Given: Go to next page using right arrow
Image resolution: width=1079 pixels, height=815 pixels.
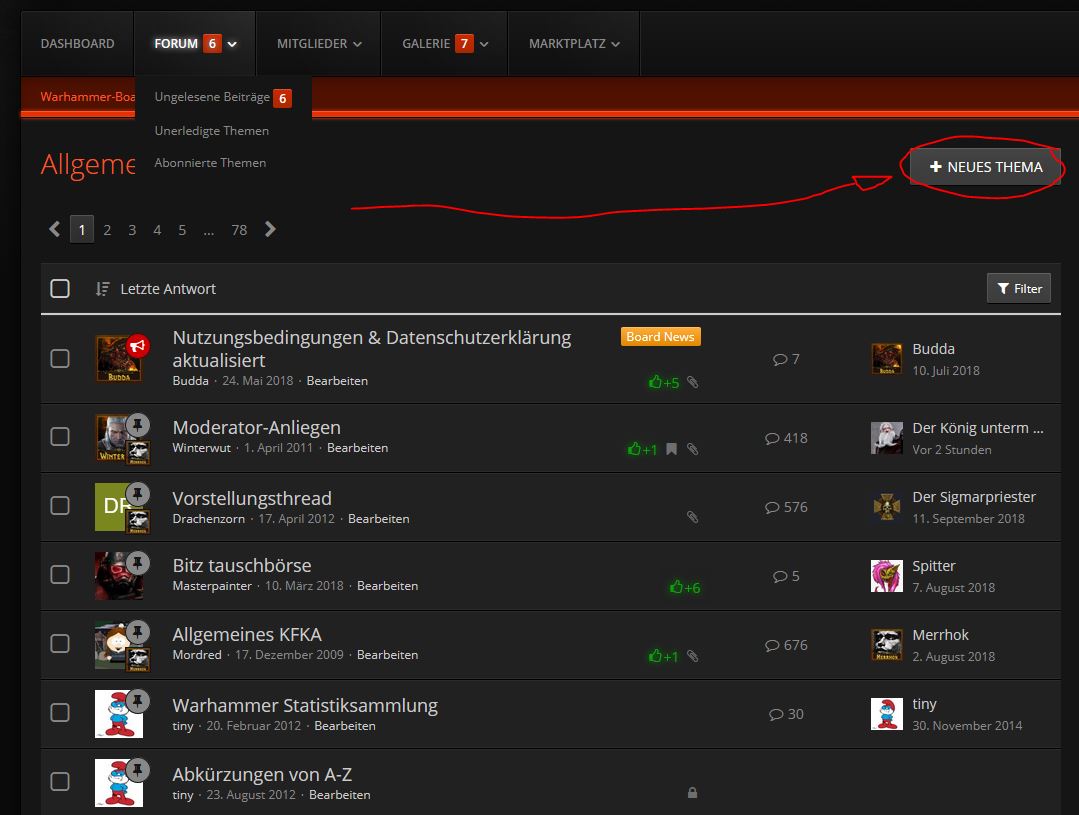Looking at the screenshot, I should pos(270,229).
